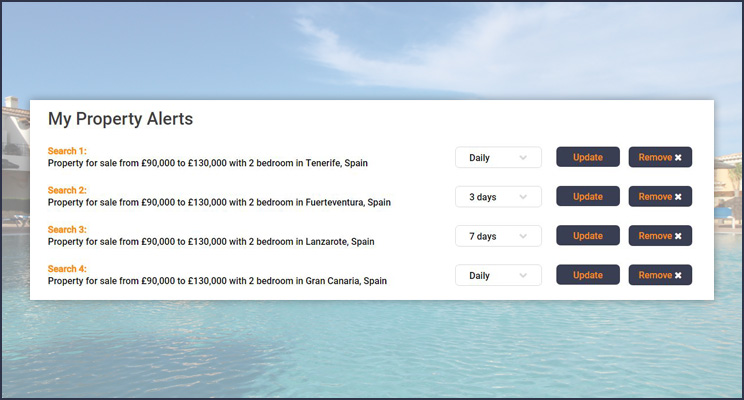Open the 7 days frequency dropdown

pyautogui.click(x=498, y=236)
